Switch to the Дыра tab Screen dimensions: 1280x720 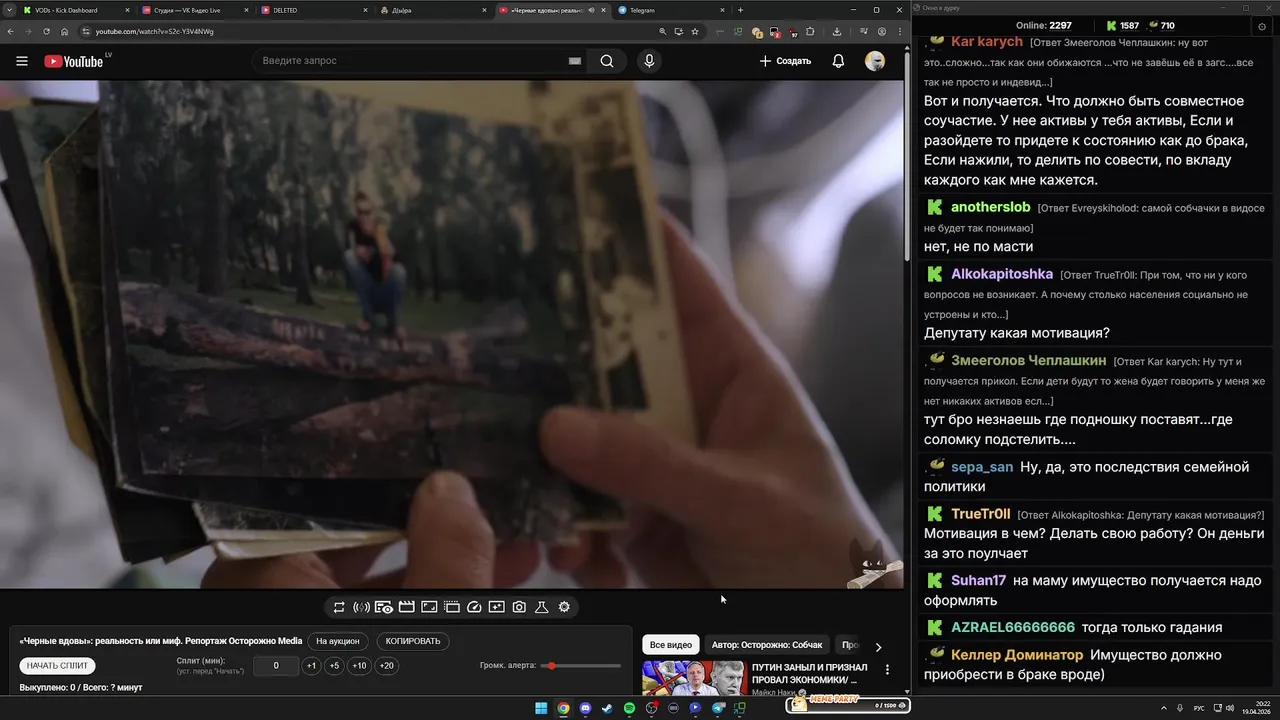tap(430, 10)
